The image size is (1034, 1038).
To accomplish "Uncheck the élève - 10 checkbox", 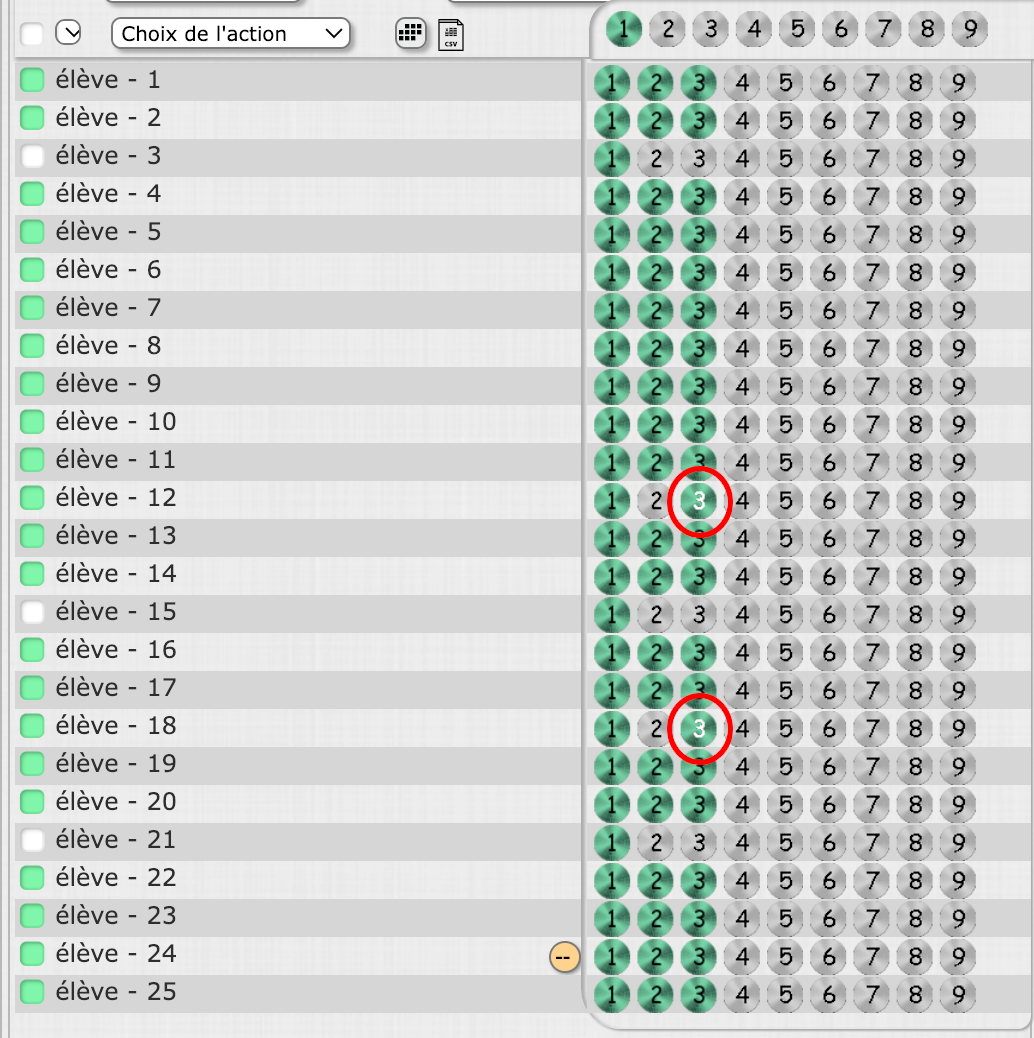I will (33, 422).
